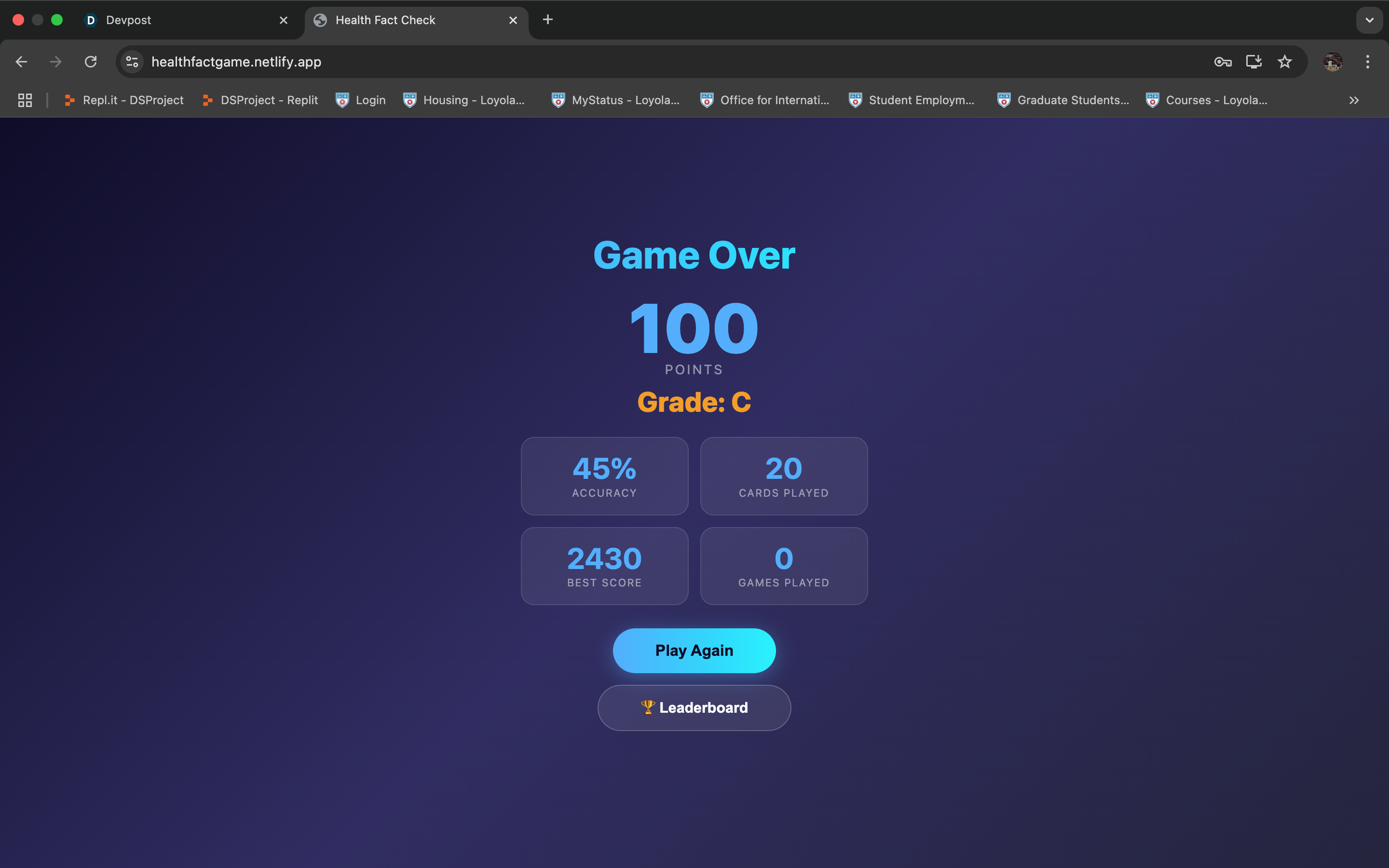Open a new tab with plus button
The height and width of the screenshot is (868, 1389).
pos(547,19)
